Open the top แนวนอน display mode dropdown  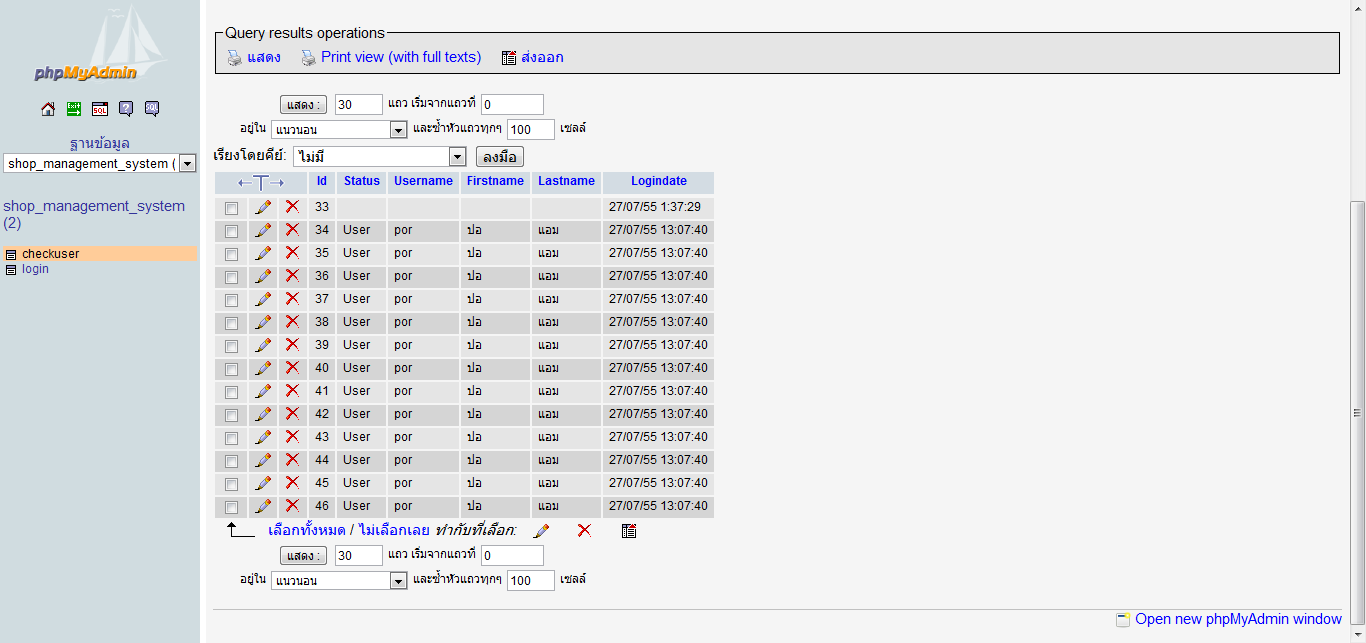click(398, 130)
